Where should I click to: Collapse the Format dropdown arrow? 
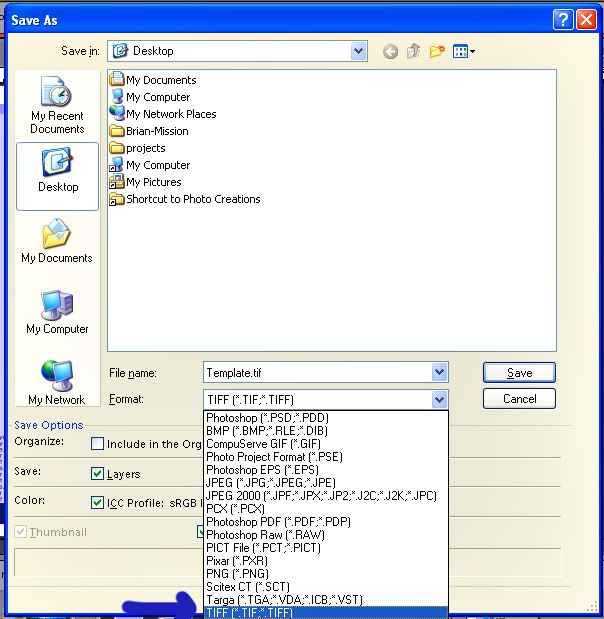[x=439, y=400]
